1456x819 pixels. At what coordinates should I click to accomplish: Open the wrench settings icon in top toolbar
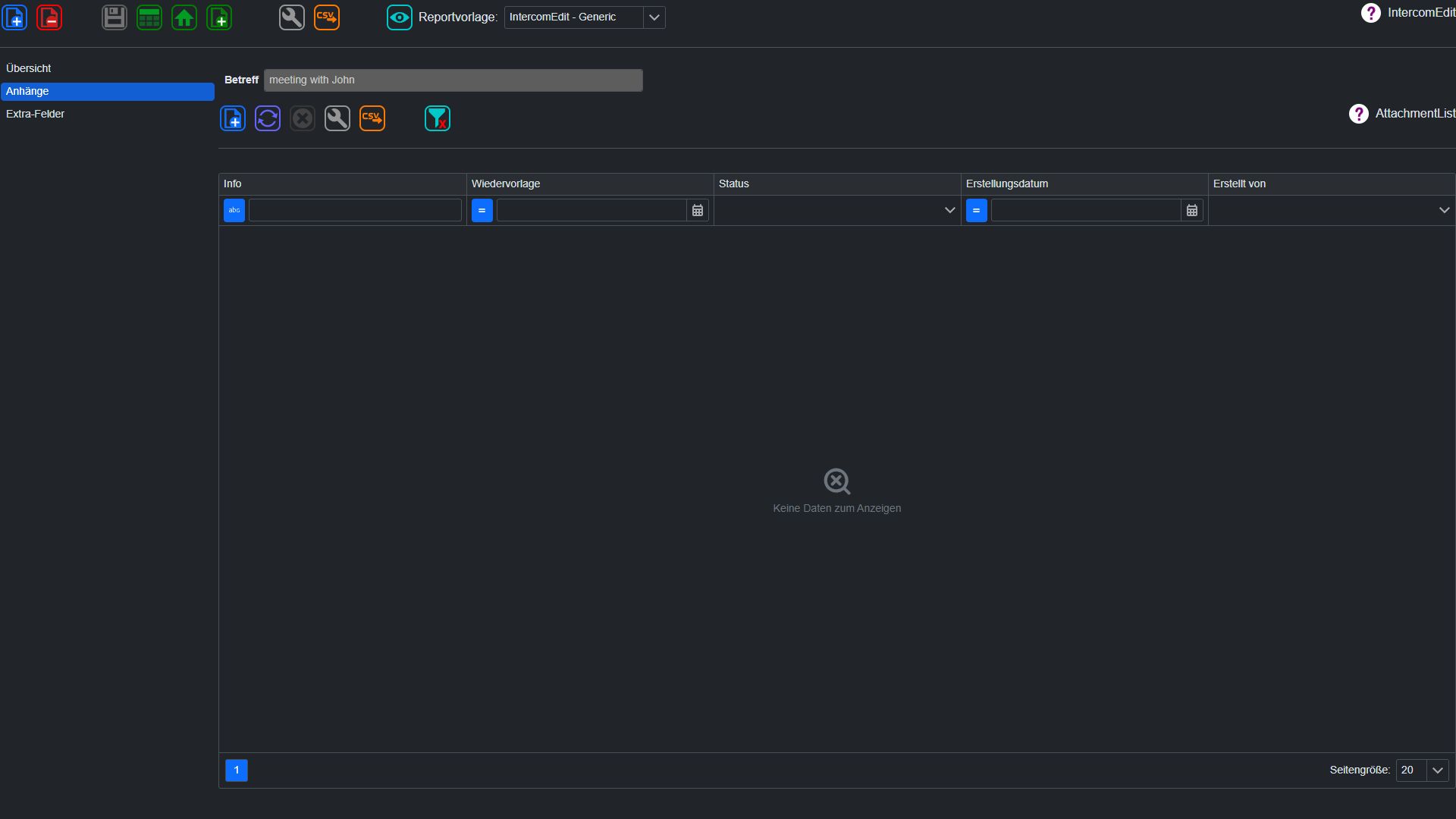[x=292, y=17]
